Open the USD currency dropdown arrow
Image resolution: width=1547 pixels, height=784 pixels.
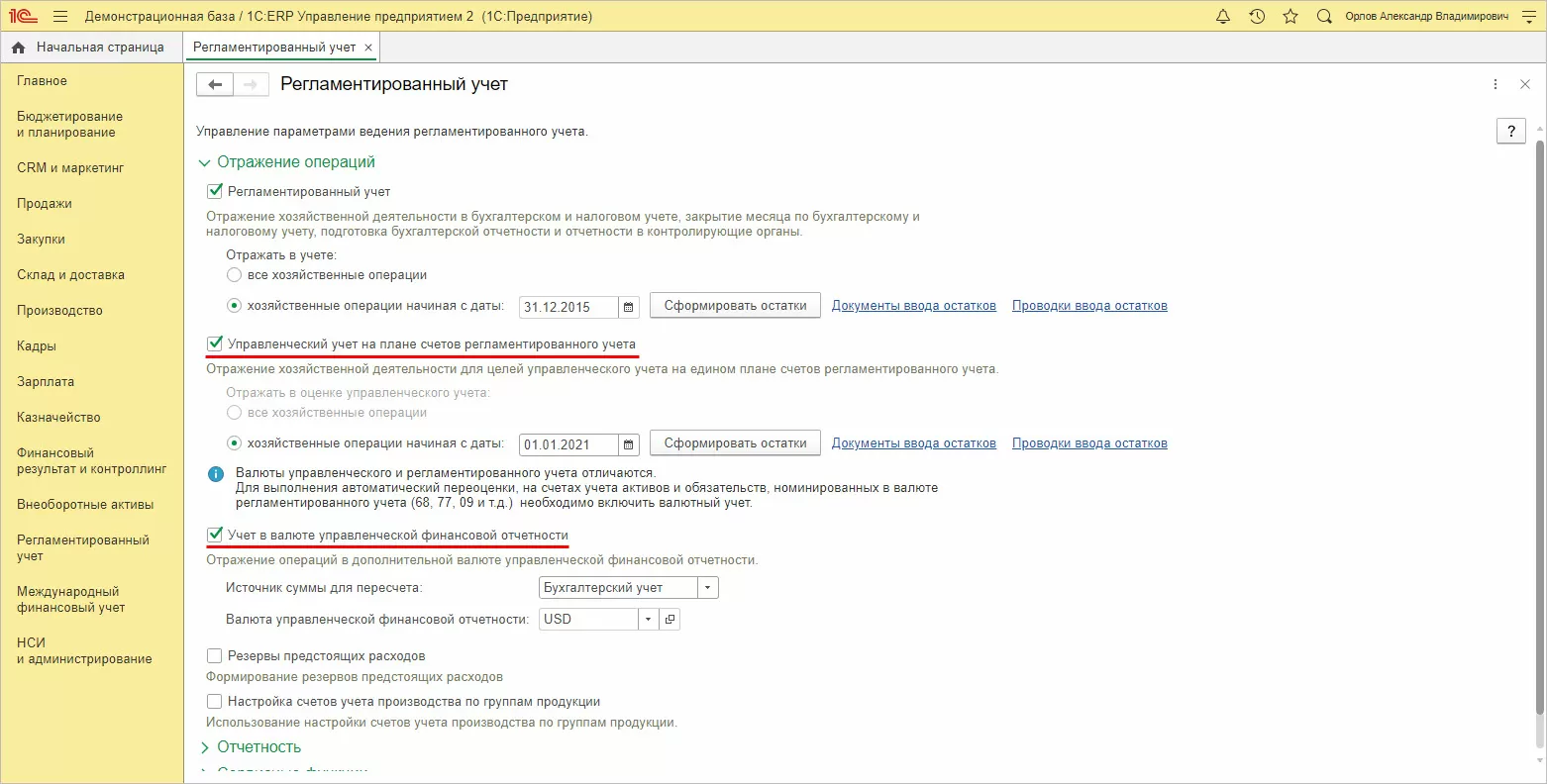pyautogui.click(x=648, y=620)
